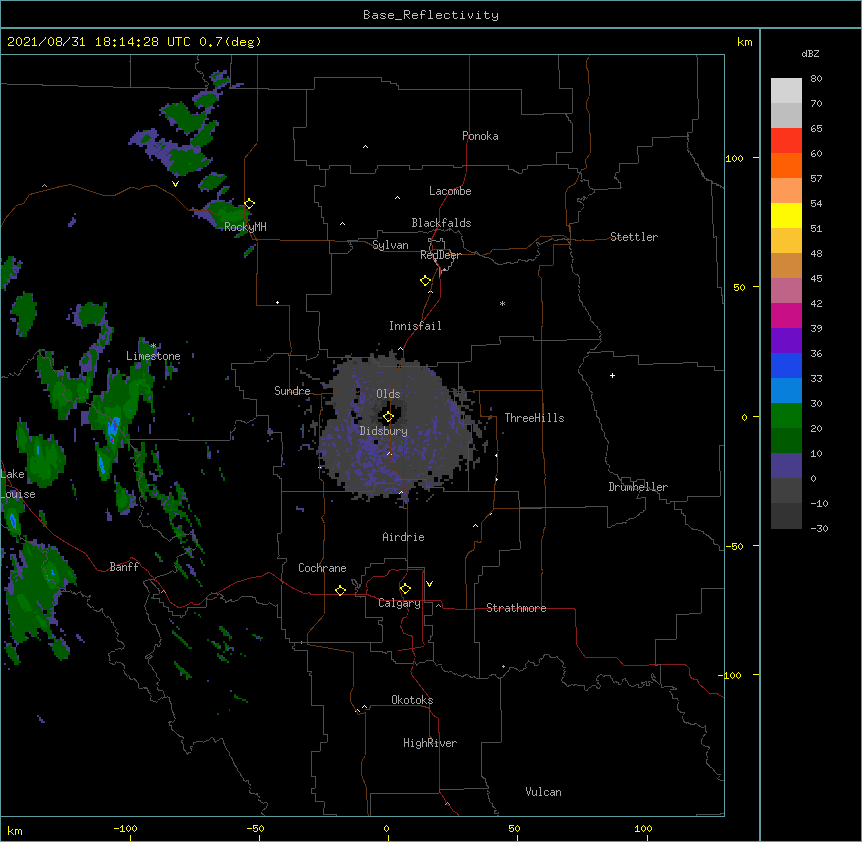Click the Innisfail city label

415,326
